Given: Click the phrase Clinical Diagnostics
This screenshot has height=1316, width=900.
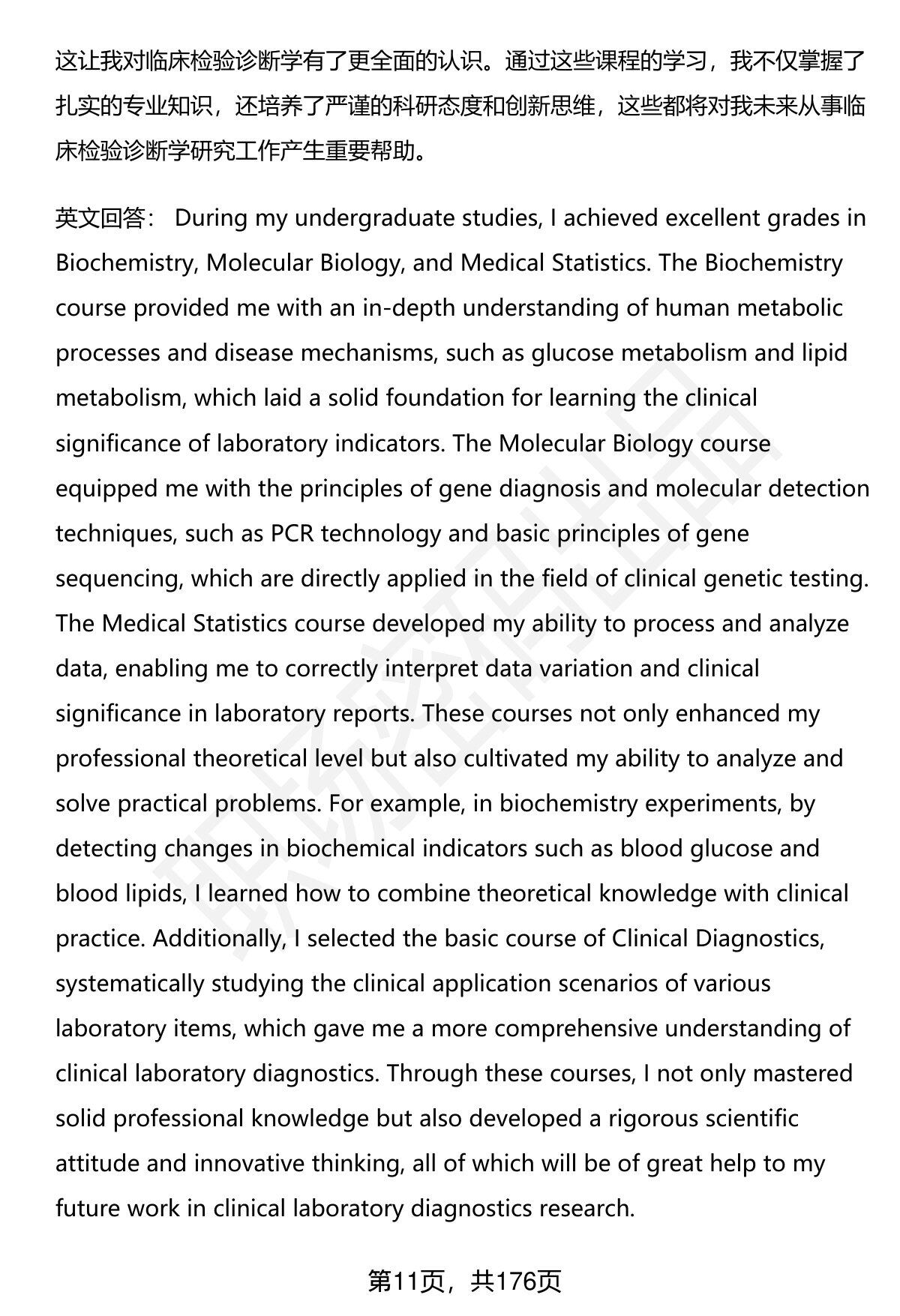Looking at the screenshot, I should coord(716,938).
